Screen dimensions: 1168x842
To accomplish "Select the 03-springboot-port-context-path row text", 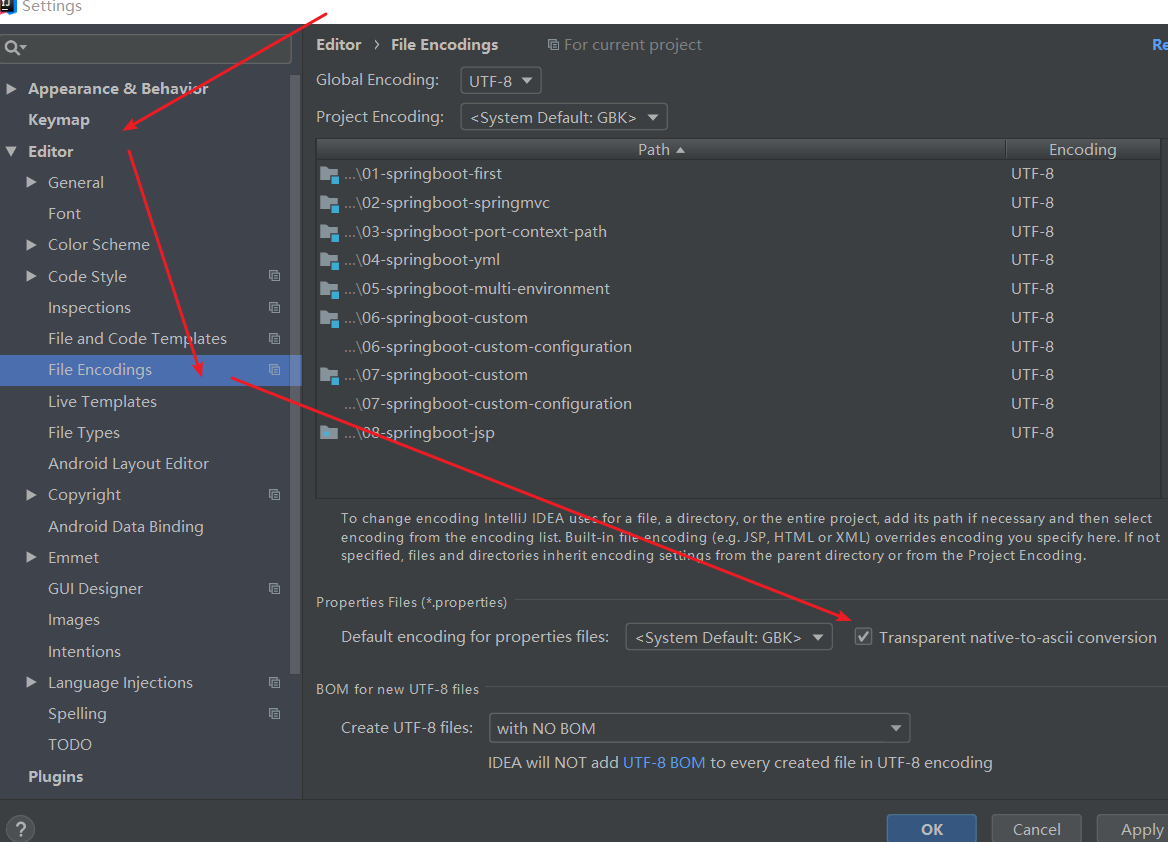I will (475, 232).
